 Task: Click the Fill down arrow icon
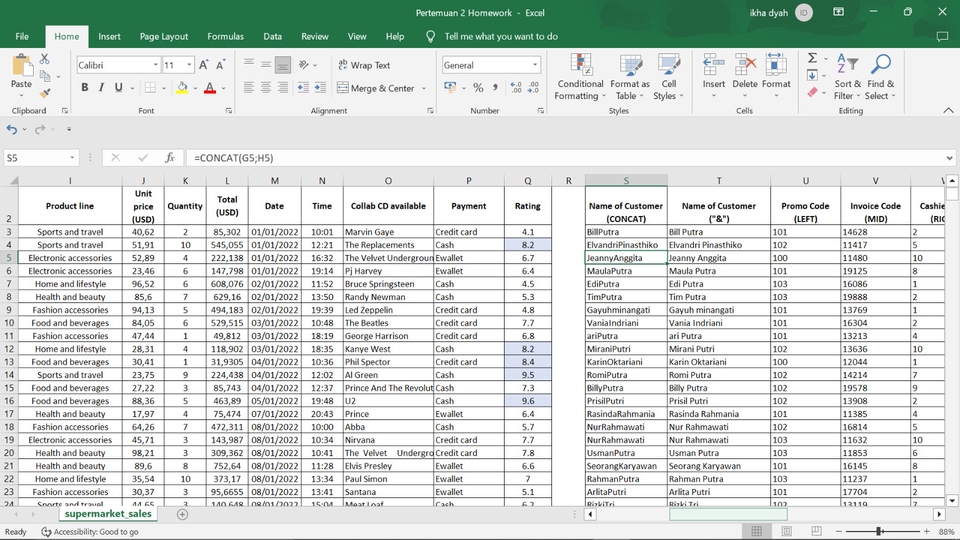[812, 75]
